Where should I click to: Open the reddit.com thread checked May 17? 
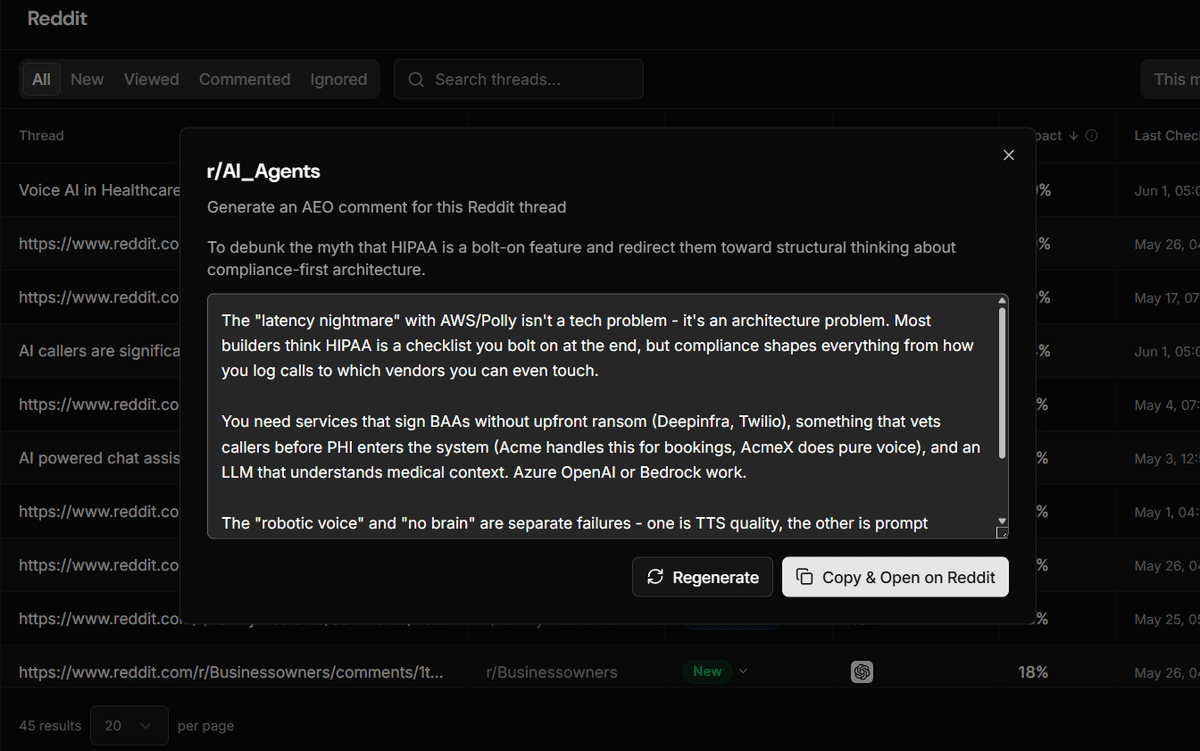coord(99,298)
